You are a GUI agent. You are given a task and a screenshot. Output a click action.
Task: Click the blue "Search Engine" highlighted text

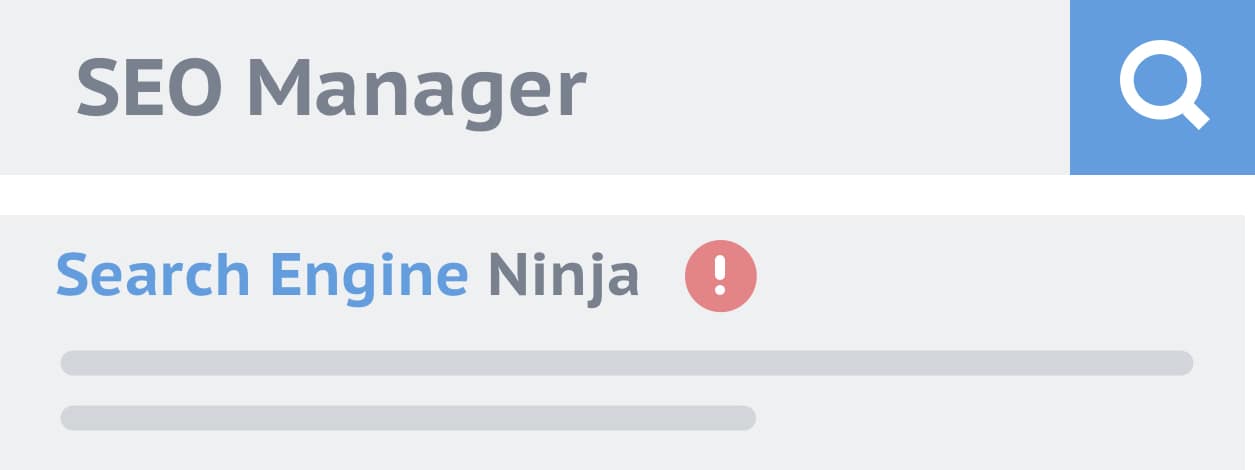tap(261, 276)
